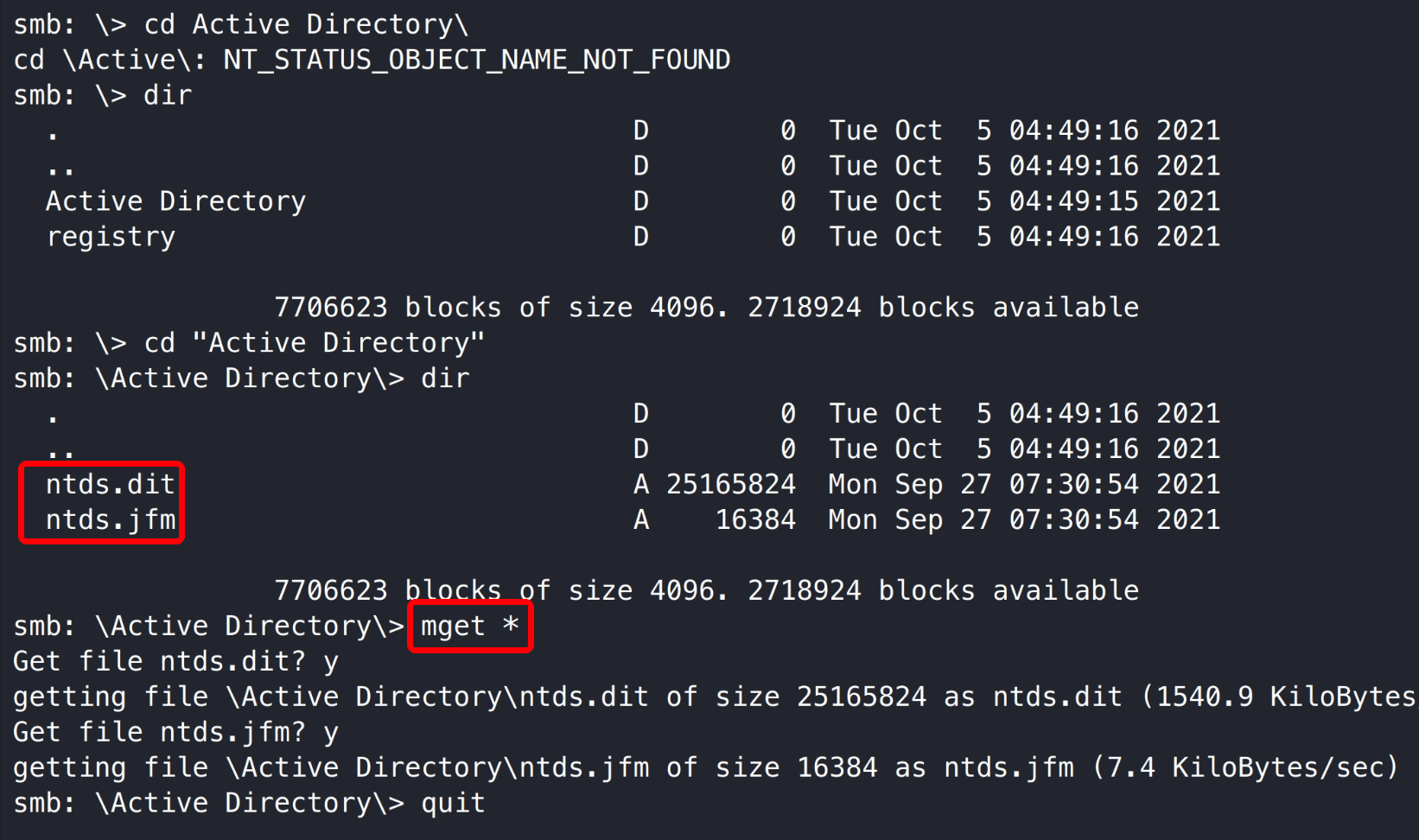Viewport: 1419px width, 840px height.
Task: Click the failed cd Active Directory\ command on the first line
Action: click(x=306, y=24)
